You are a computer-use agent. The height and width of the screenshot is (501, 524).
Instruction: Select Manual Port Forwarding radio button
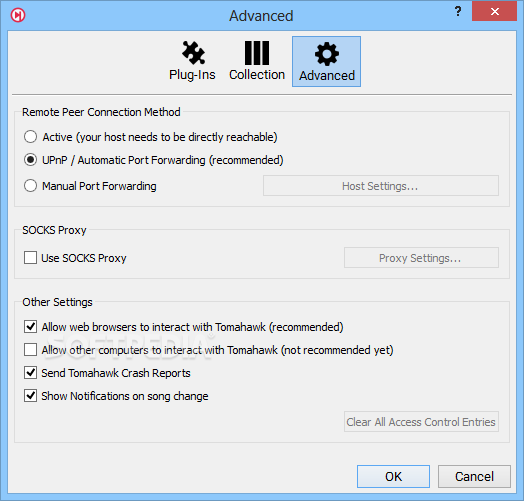pyautogui.click(x=30, y=185)
